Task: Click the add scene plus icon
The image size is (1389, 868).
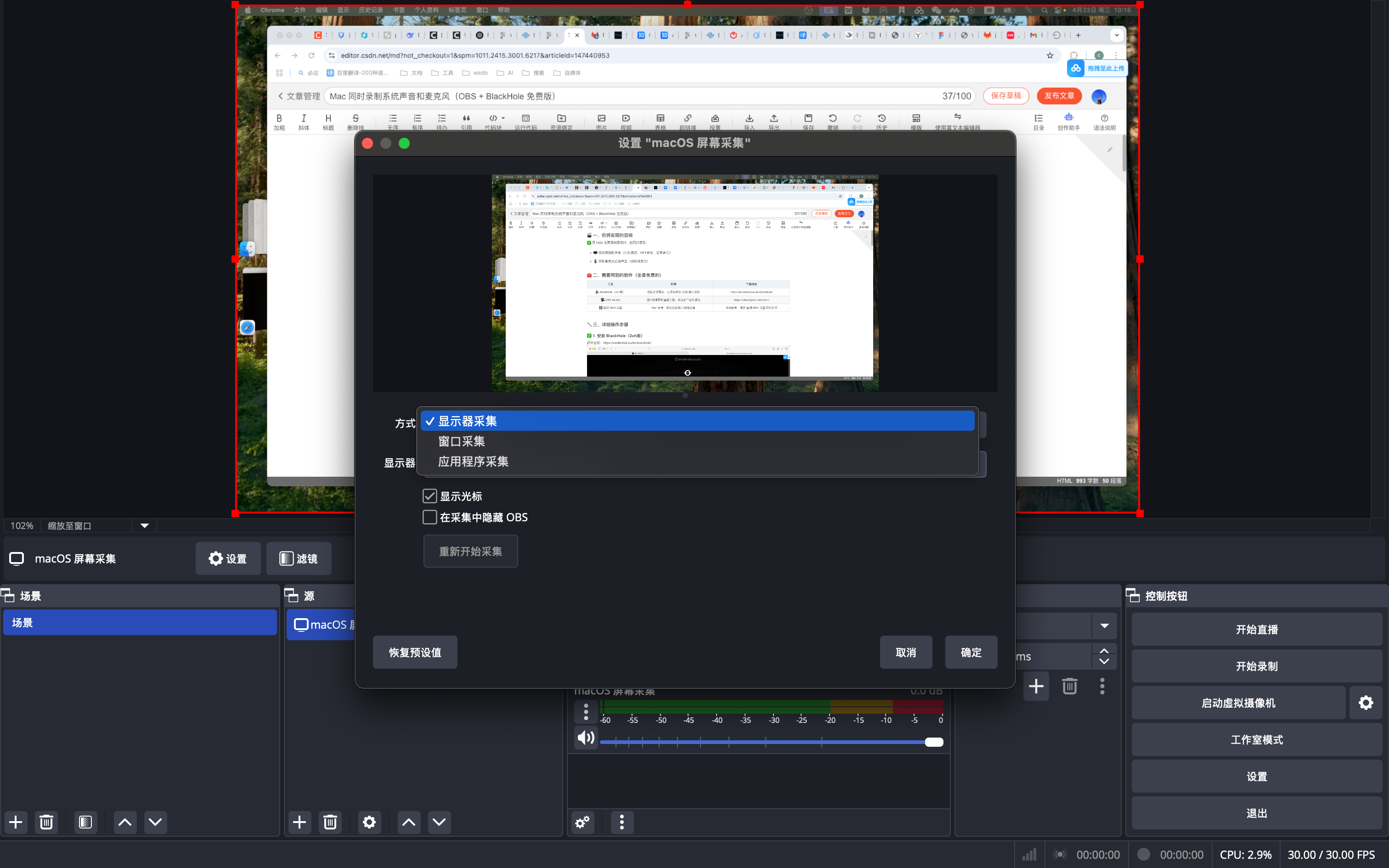Action: tap(16, 822)
